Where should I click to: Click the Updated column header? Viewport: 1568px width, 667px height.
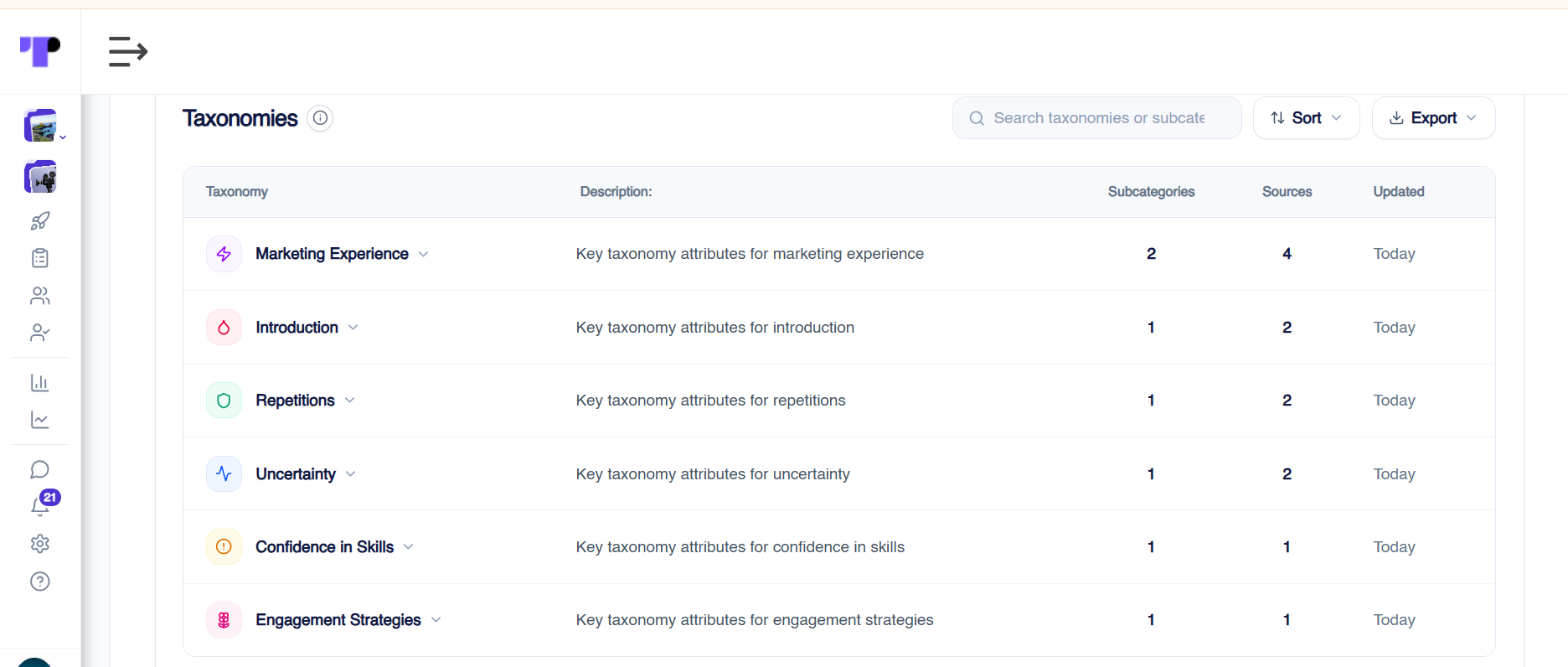point(1399,192)
